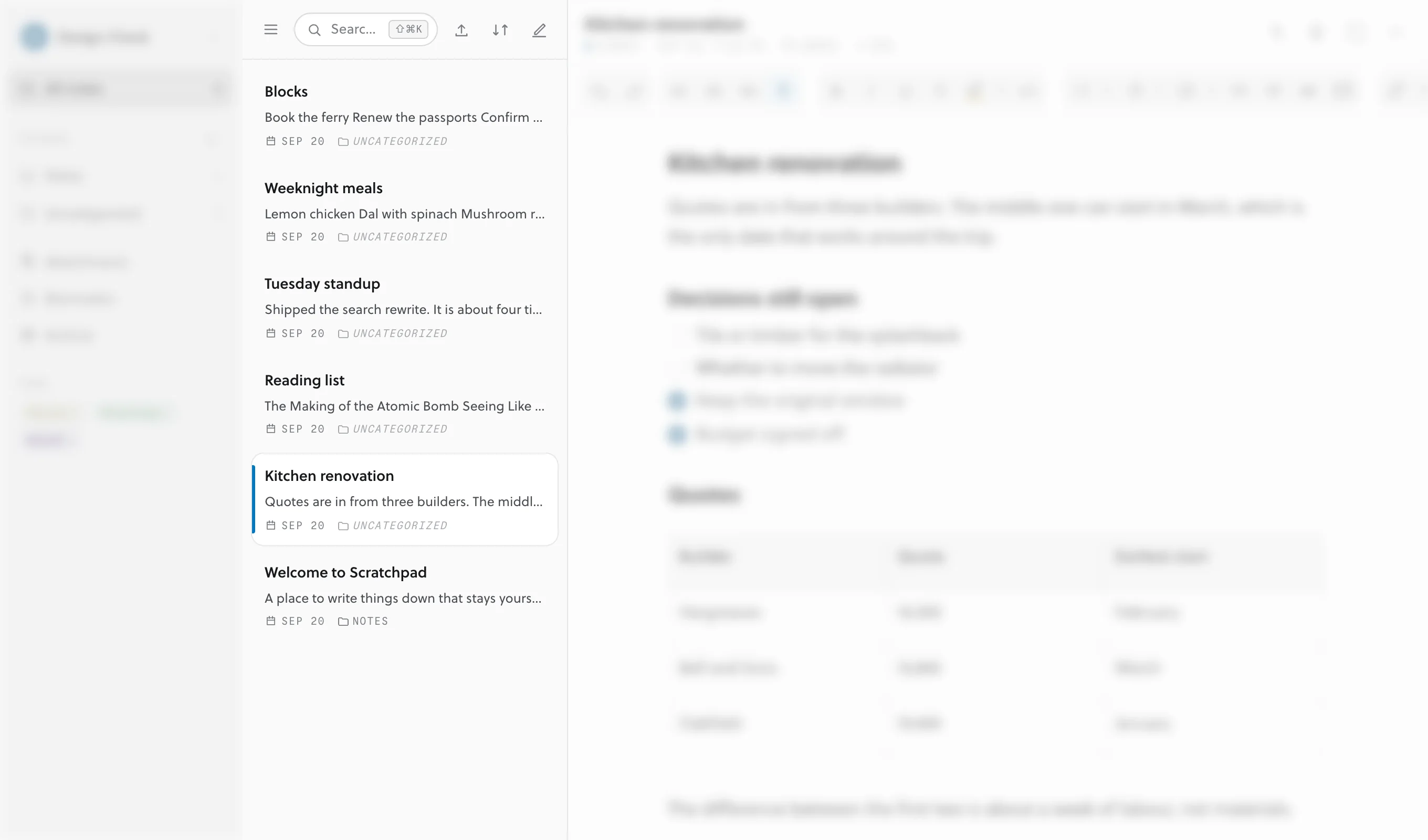
Task: Open the sort order arrows icon
Action: [x=500, y=30]
